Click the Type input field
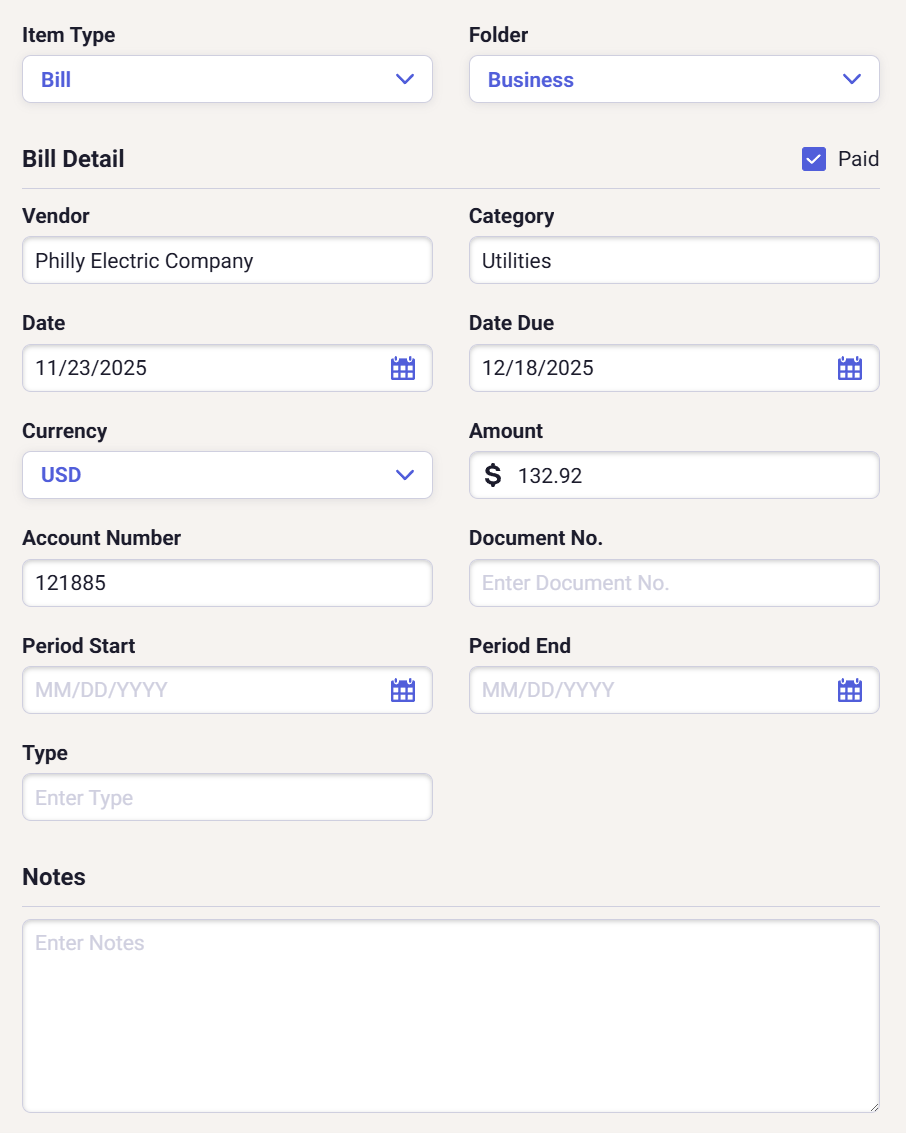 pyautogui.click(x=227, y=798)
